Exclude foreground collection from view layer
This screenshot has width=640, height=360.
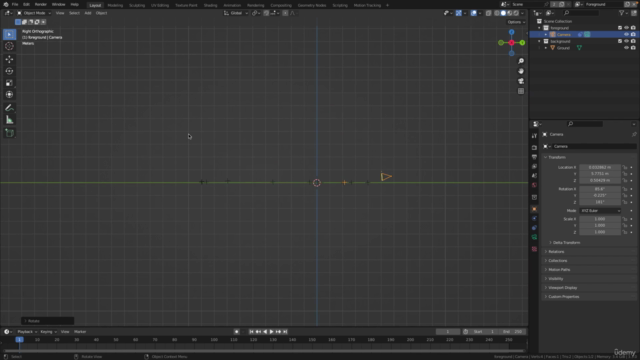pyautogui.click(x=620, y=28)
